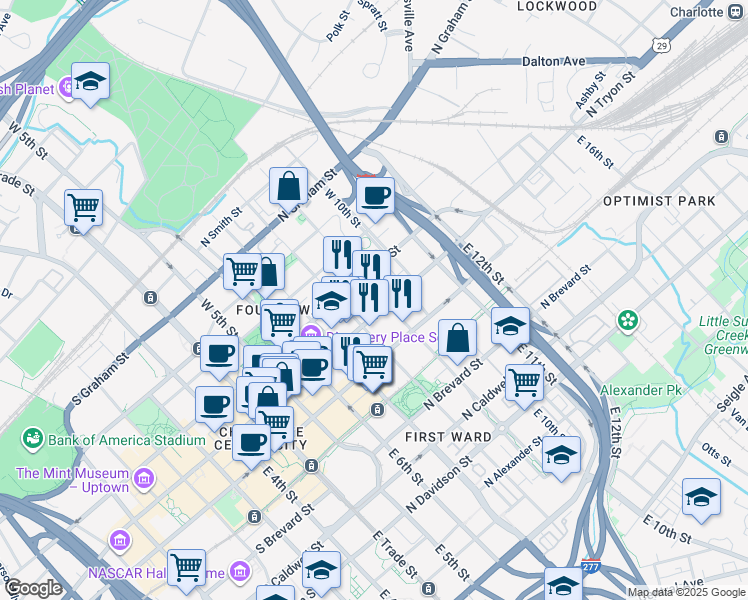The width and height of the screenshot is (748, 600).
Task: Open the shopping bag marker by N Graham St
Action: (x=288, y=185)
